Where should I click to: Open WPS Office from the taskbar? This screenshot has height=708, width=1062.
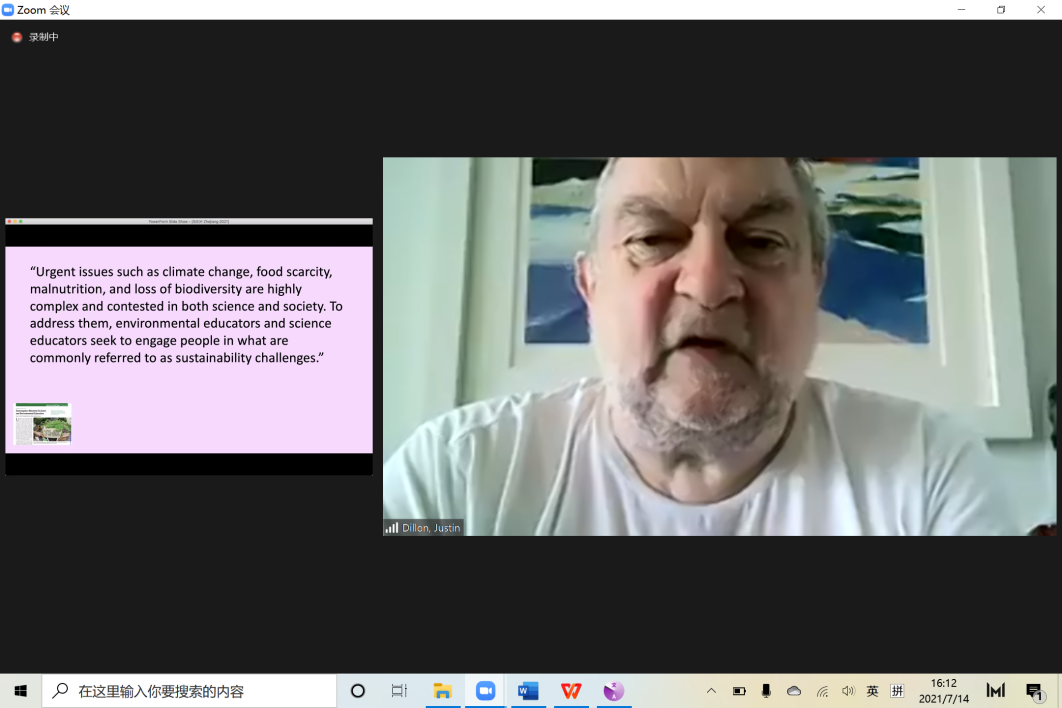coord(571,691)
